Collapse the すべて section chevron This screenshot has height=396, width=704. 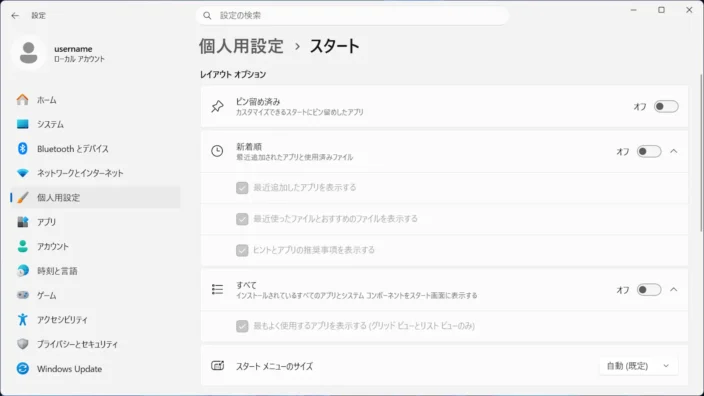point(673,290)
